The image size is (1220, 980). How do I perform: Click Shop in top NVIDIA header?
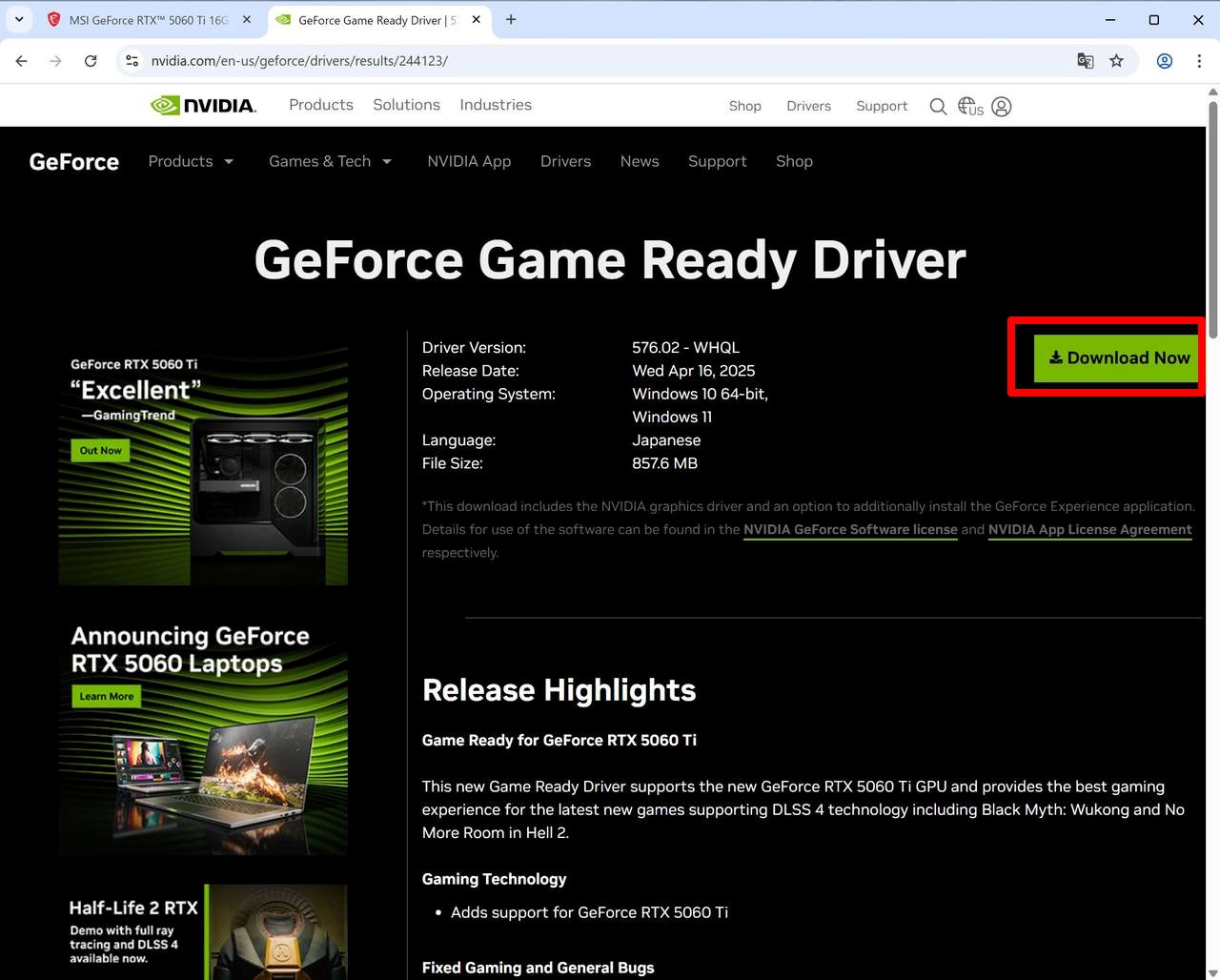click(x=745, y=106)
